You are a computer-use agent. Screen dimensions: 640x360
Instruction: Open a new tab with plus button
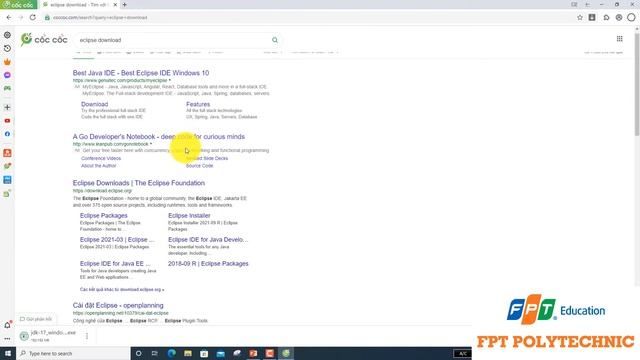pos(124,4)
